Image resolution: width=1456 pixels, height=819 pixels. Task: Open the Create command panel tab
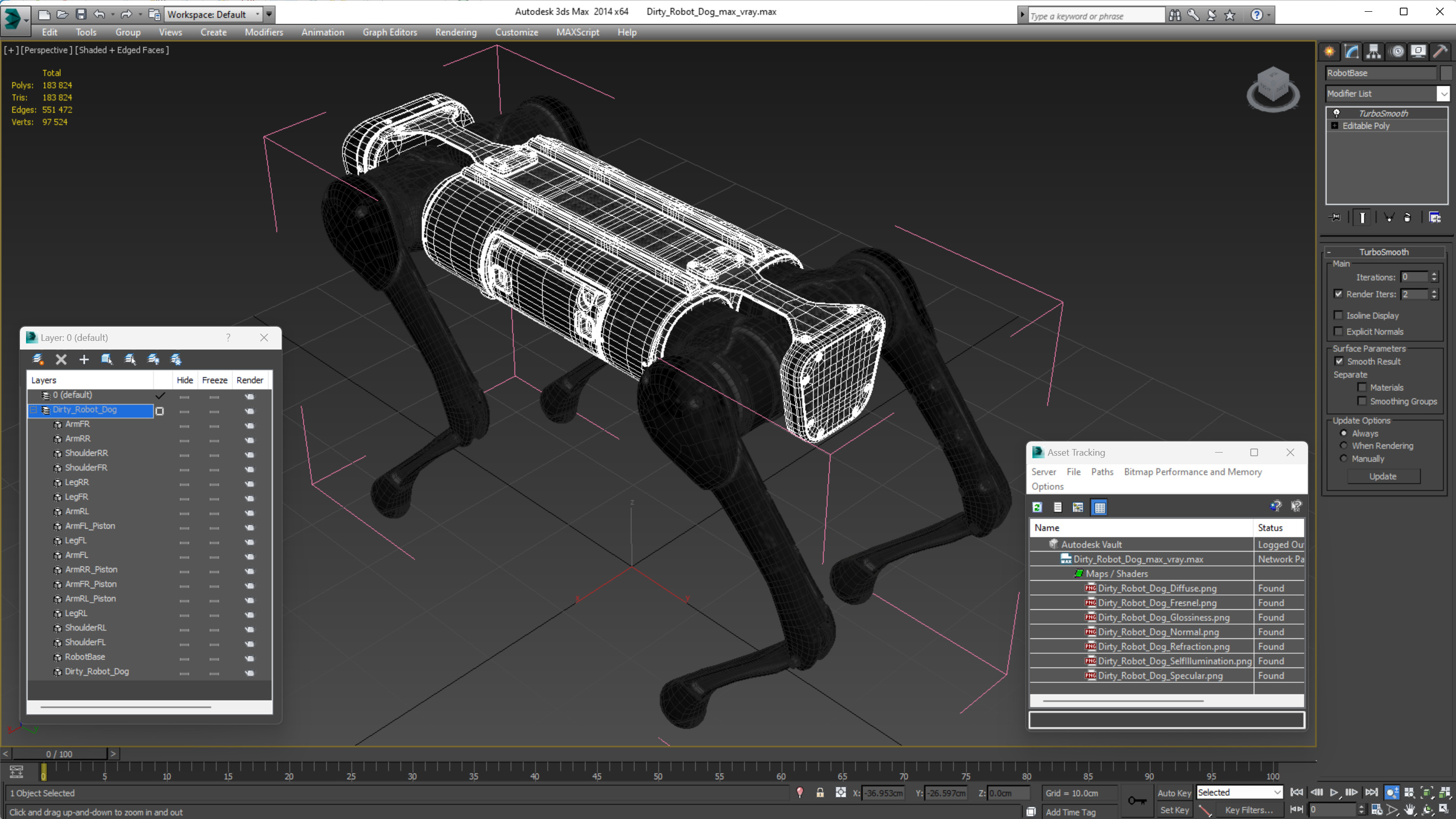[x=1329, y=52]
